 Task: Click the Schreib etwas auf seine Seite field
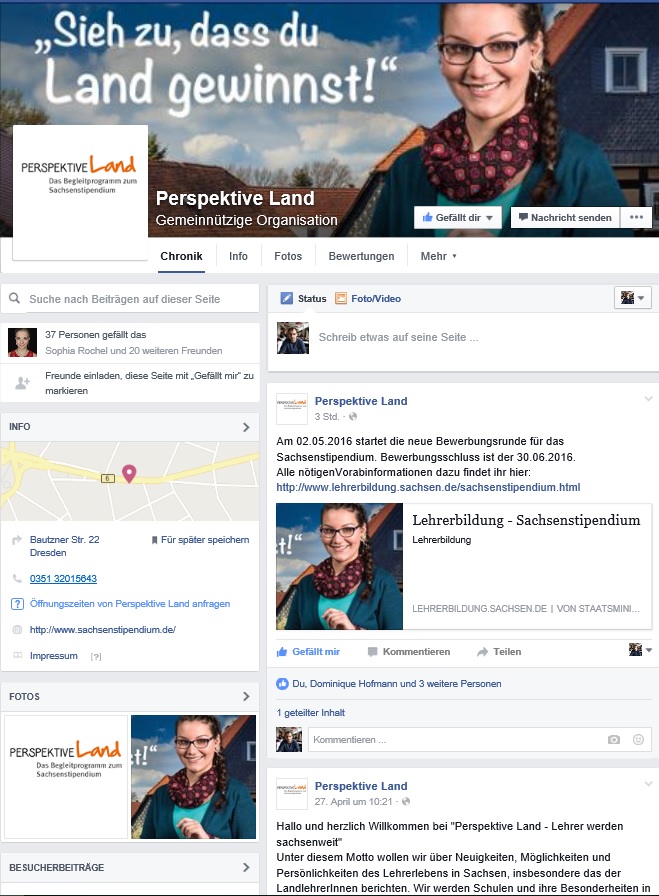click(398, 337)
